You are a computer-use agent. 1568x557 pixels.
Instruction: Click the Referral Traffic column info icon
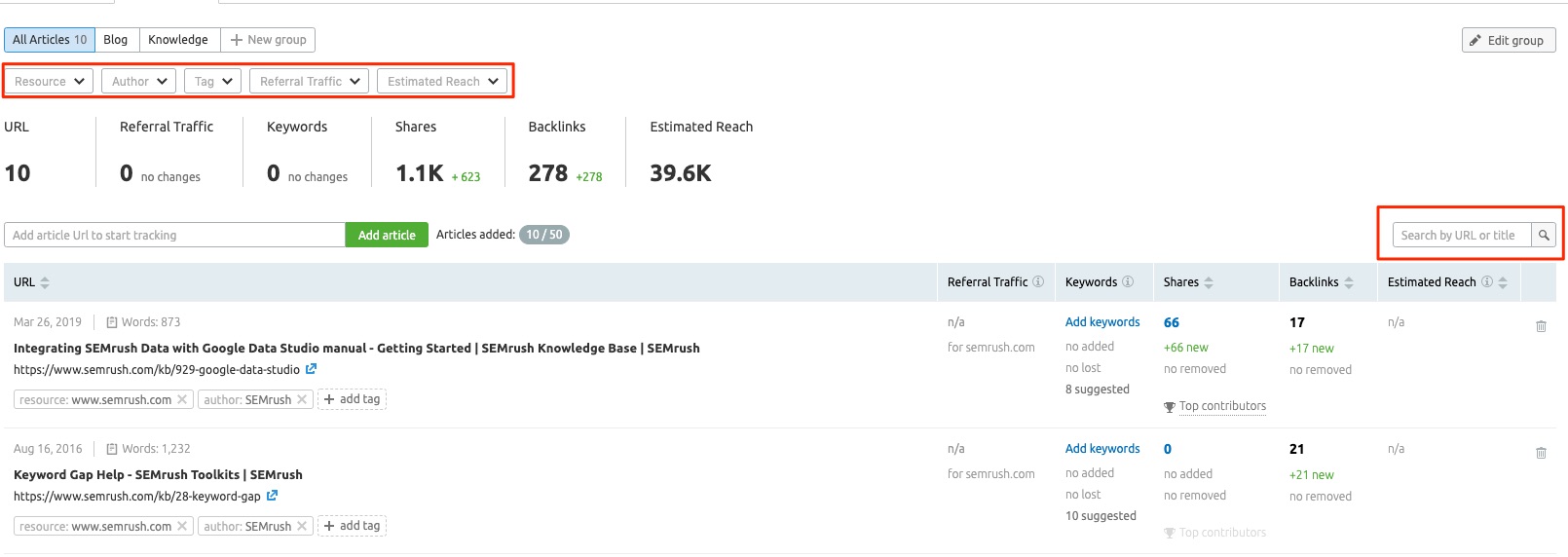[x=1038, y=281]
